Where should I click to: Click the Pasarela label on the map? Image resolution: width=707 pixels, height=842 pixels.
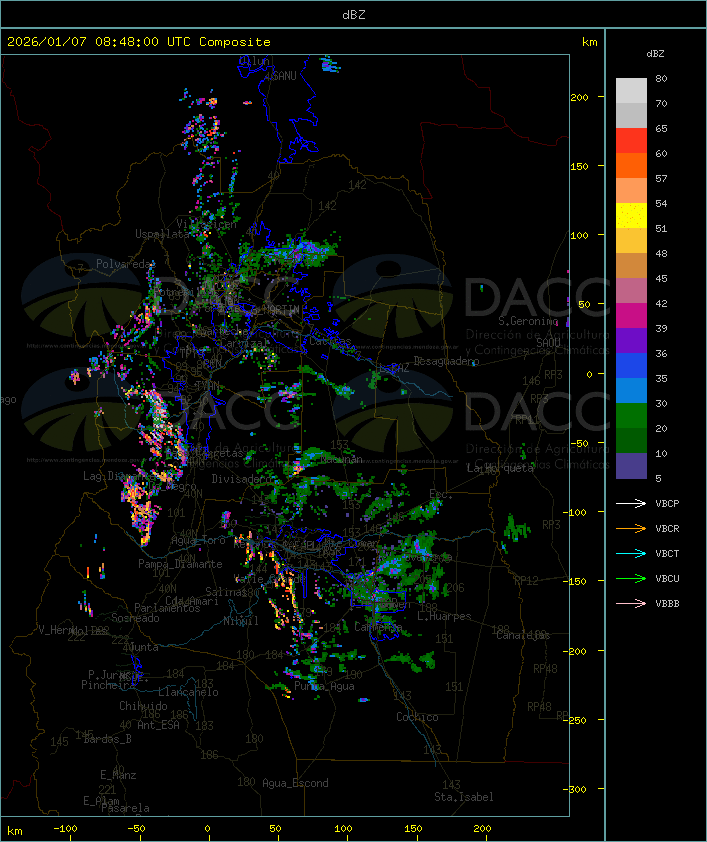125,808
